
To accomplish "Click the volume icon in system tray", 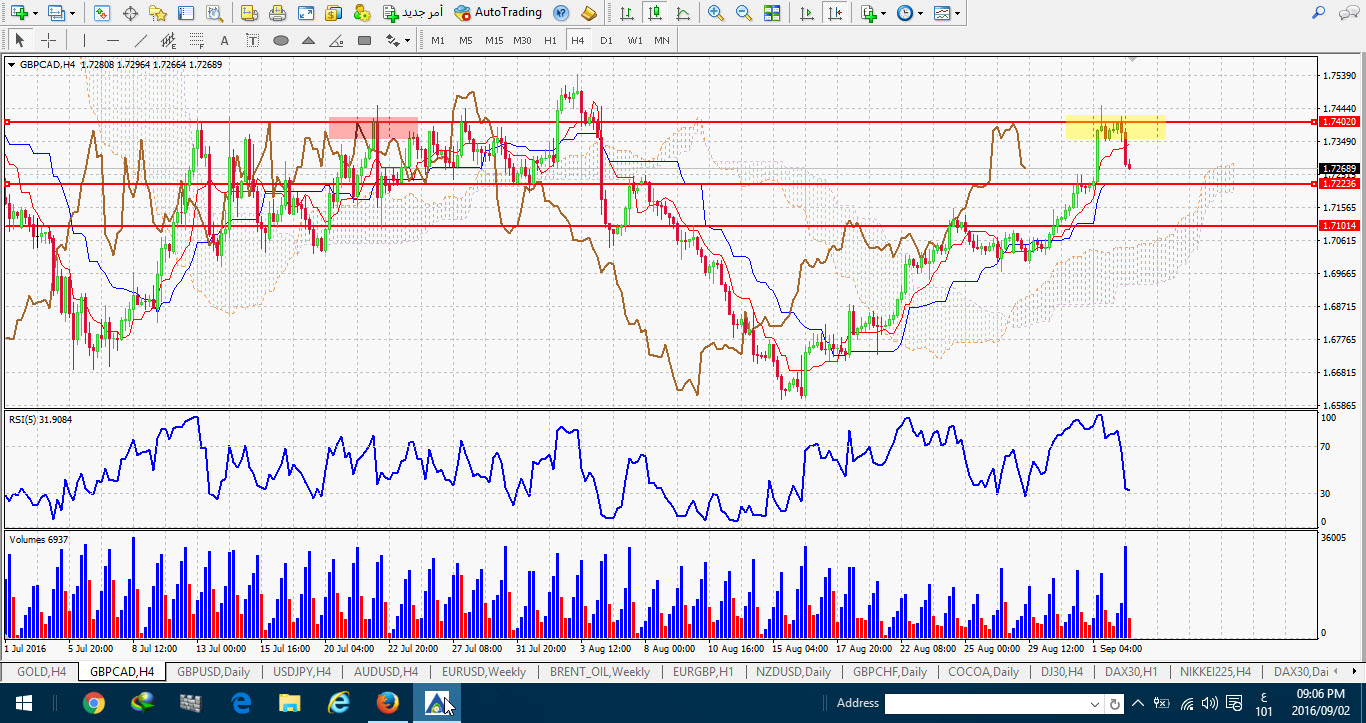I will 1210,703.
